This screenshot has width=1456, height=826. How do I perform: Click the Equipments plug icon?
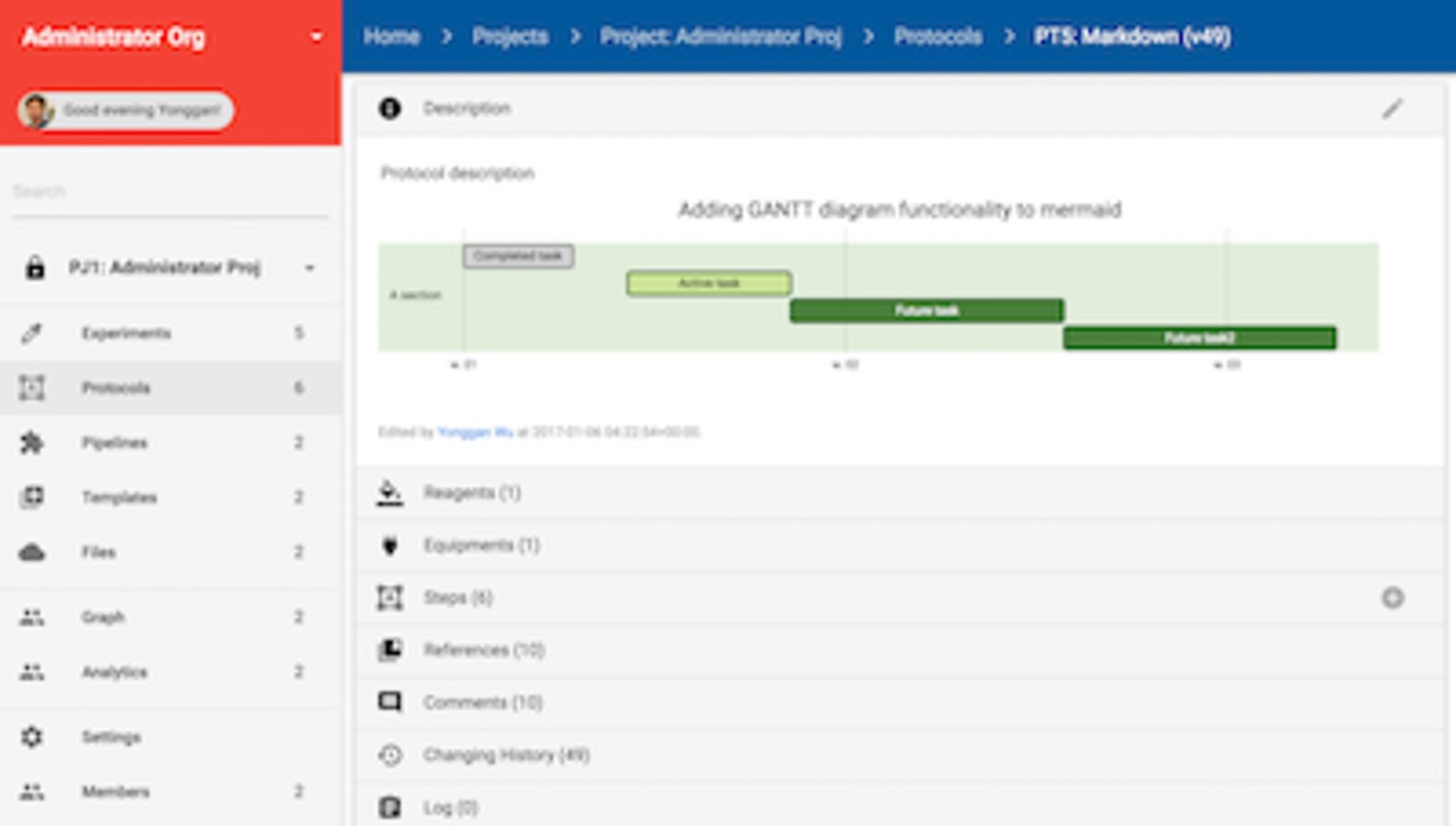pos(389,545)
